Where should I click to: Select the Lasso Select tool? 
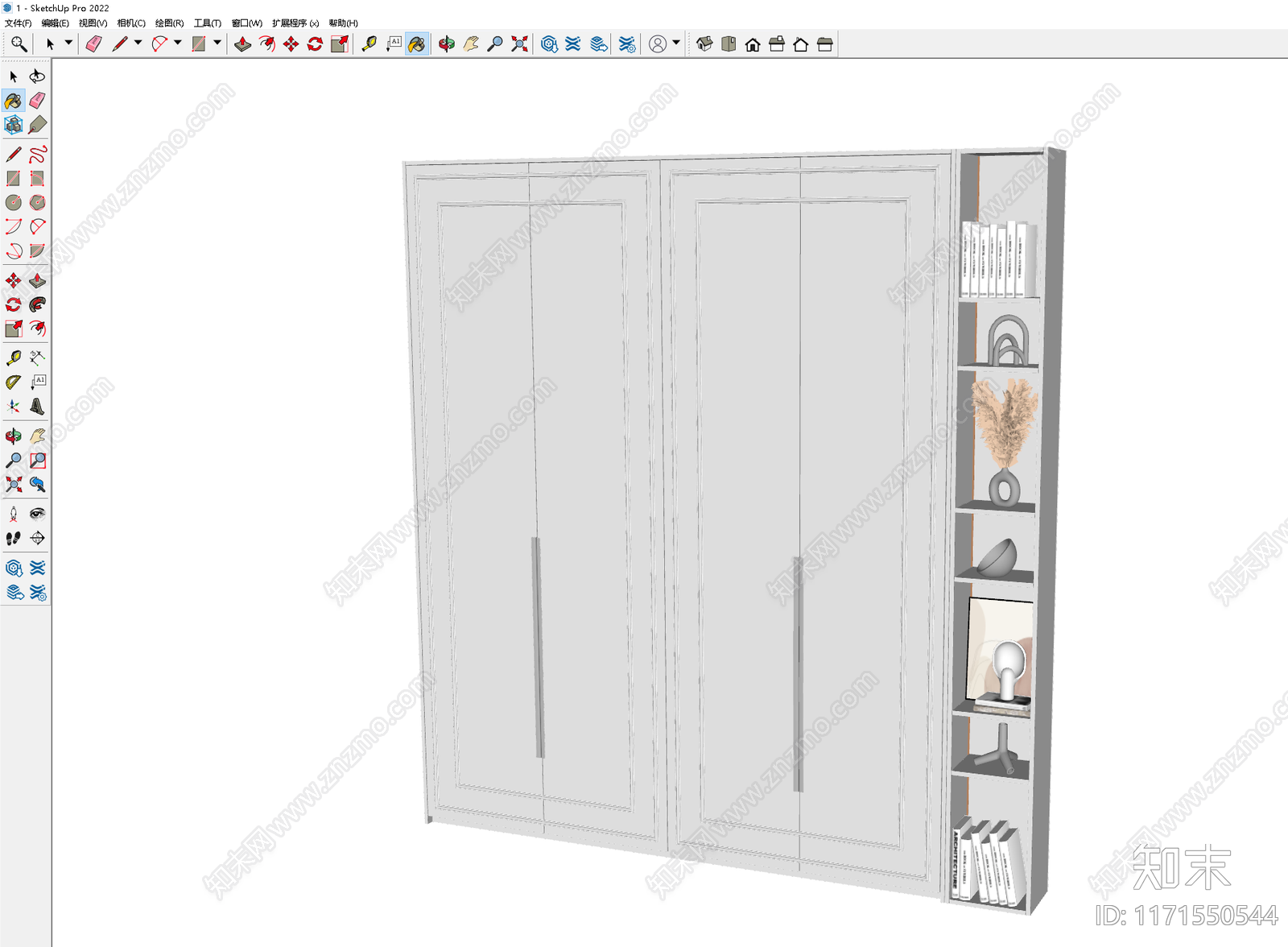37,77
